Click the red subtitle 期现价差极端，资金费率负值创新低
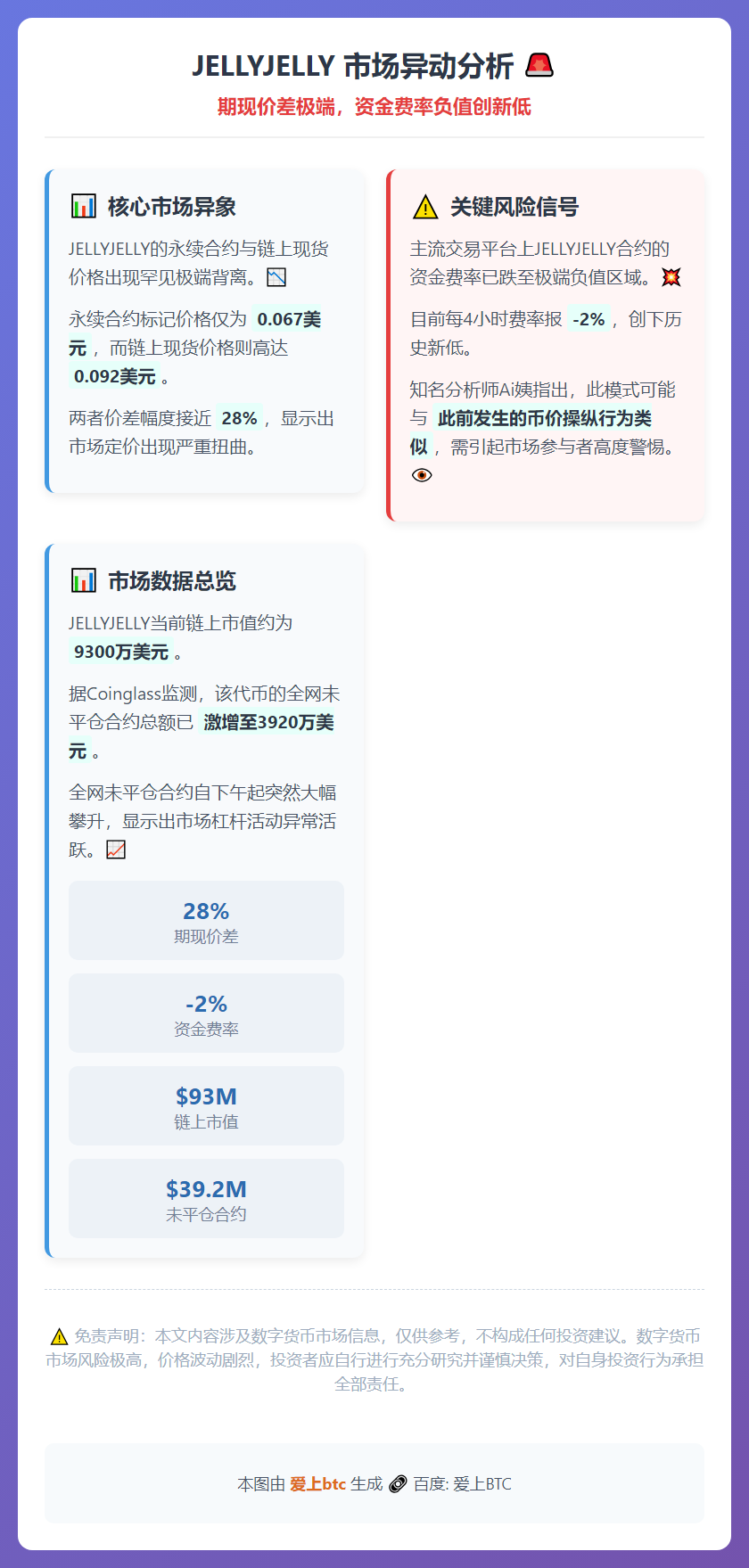Screen dimensions: 749x1568 click(x=374, y=107)
